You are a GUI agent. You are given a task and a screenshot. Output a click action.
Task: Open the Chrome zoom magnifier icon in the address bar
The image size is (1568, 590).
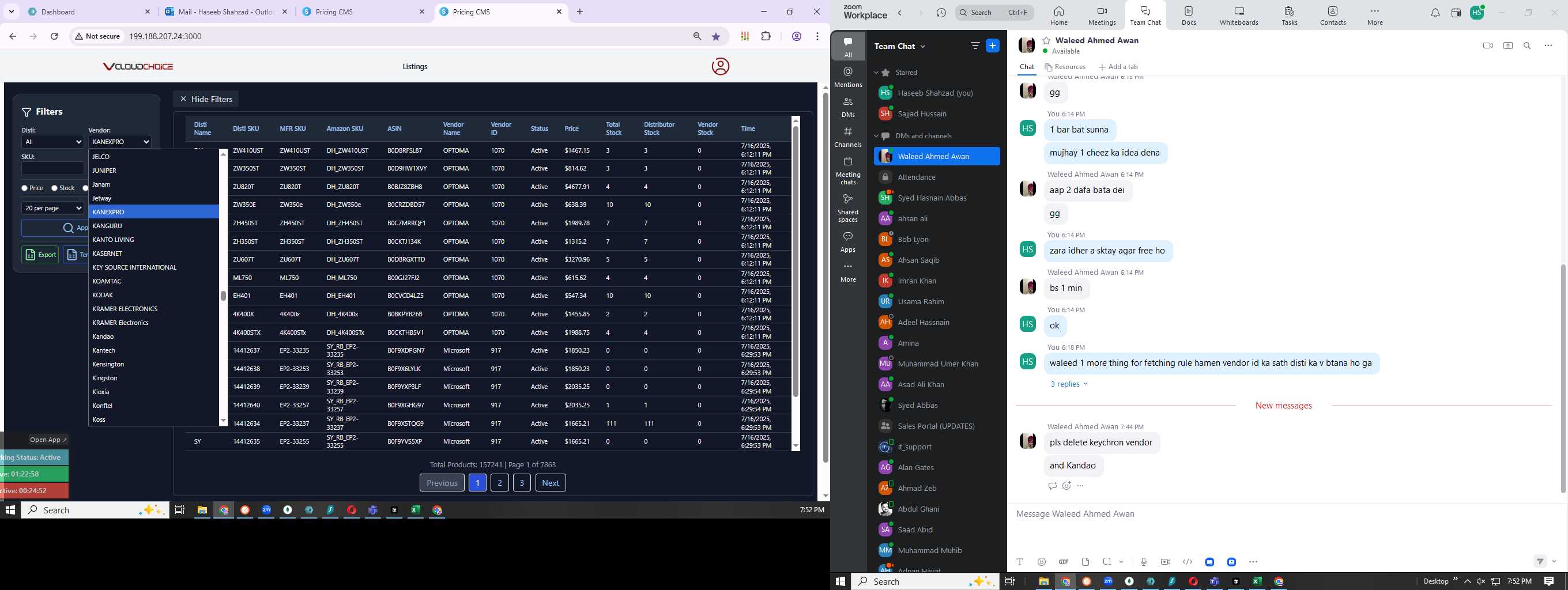[697, 36]
